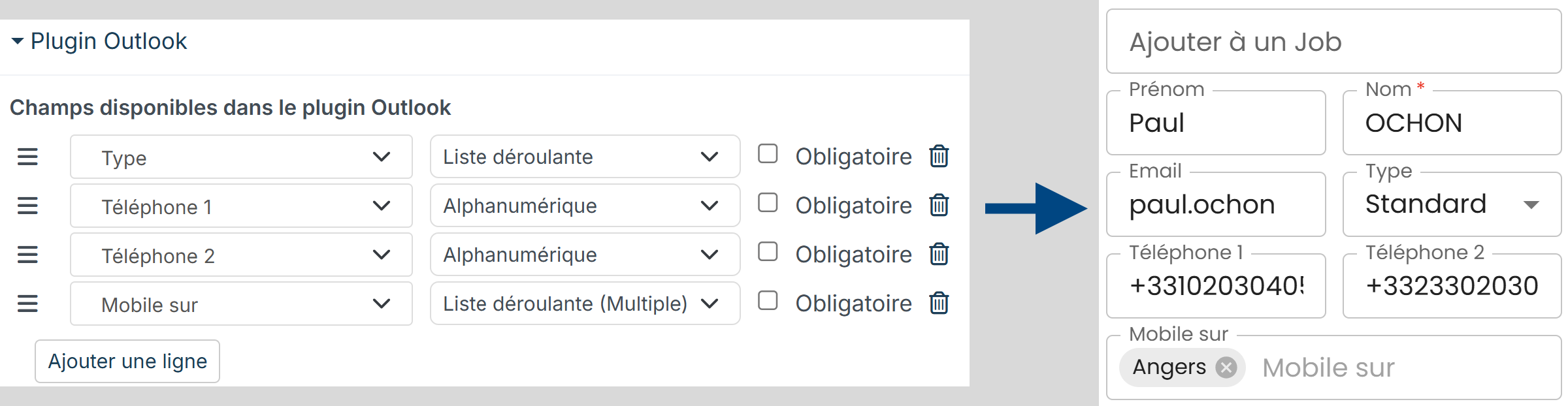Remove the Téléphone 2 row via trash icon
Image resolution: width=1568 pixels, height=406 pixels.
939,255
